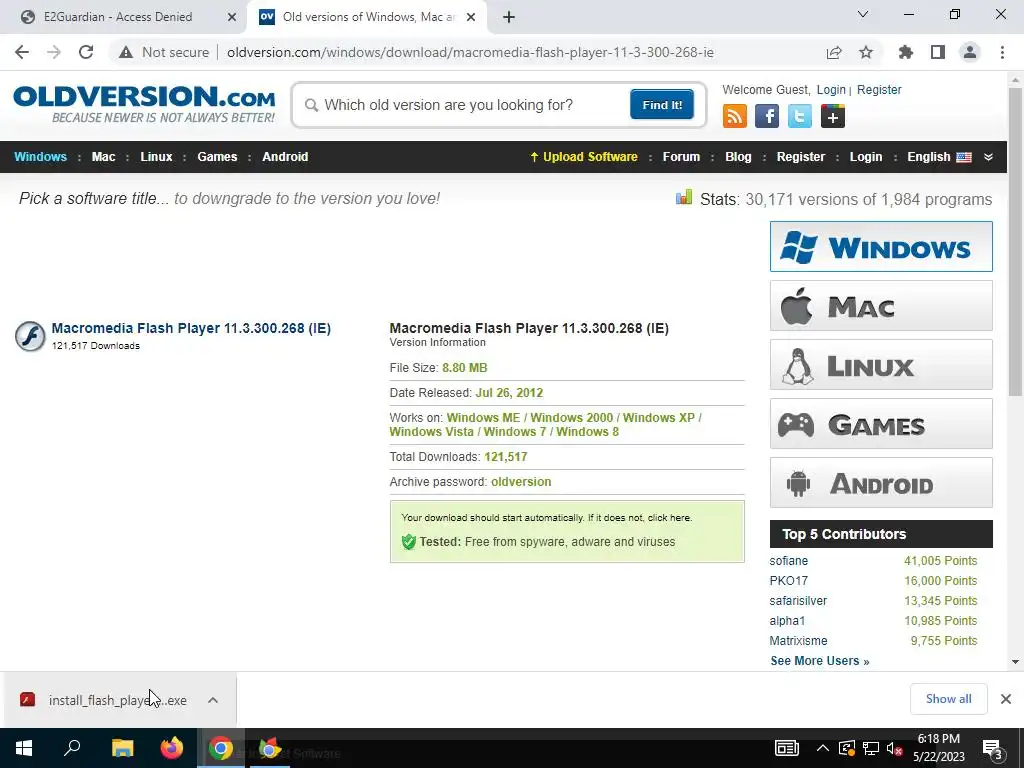Click the Stats bar chart icon
Image resolution: width=1024 pixels, height=768 pixels.
point(684,197)
